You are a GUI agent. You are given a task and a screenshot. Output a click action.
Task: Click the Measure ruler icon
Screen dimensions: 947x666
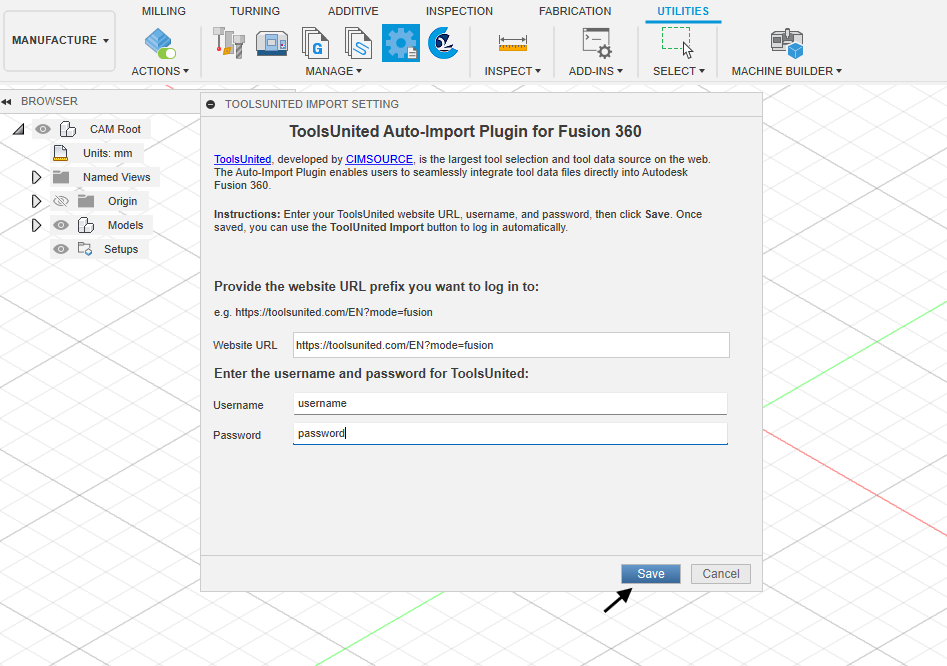pos(513,43)
